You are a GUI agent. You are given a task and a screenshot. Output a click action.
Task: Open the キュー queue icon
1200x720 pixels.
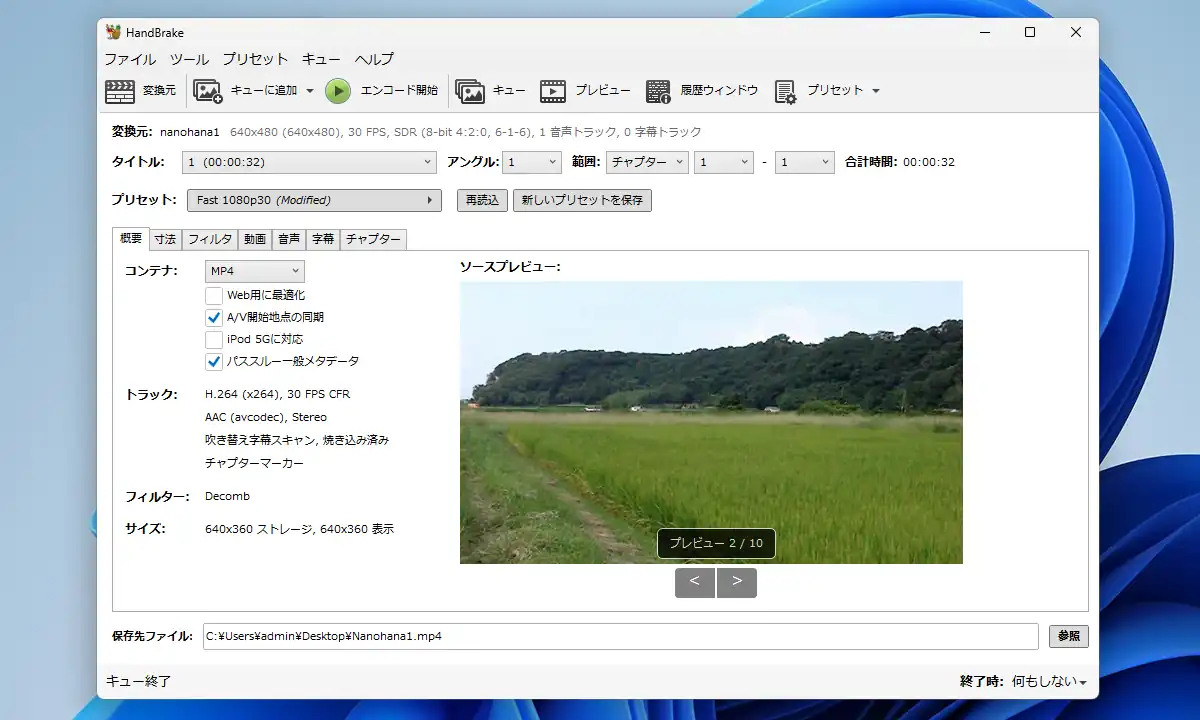470,91
